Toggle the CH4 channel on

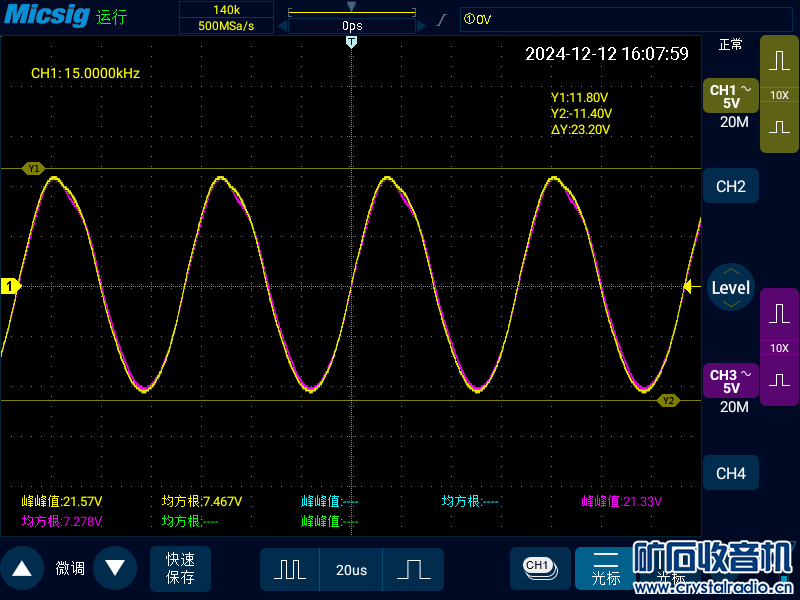point(731,473)
